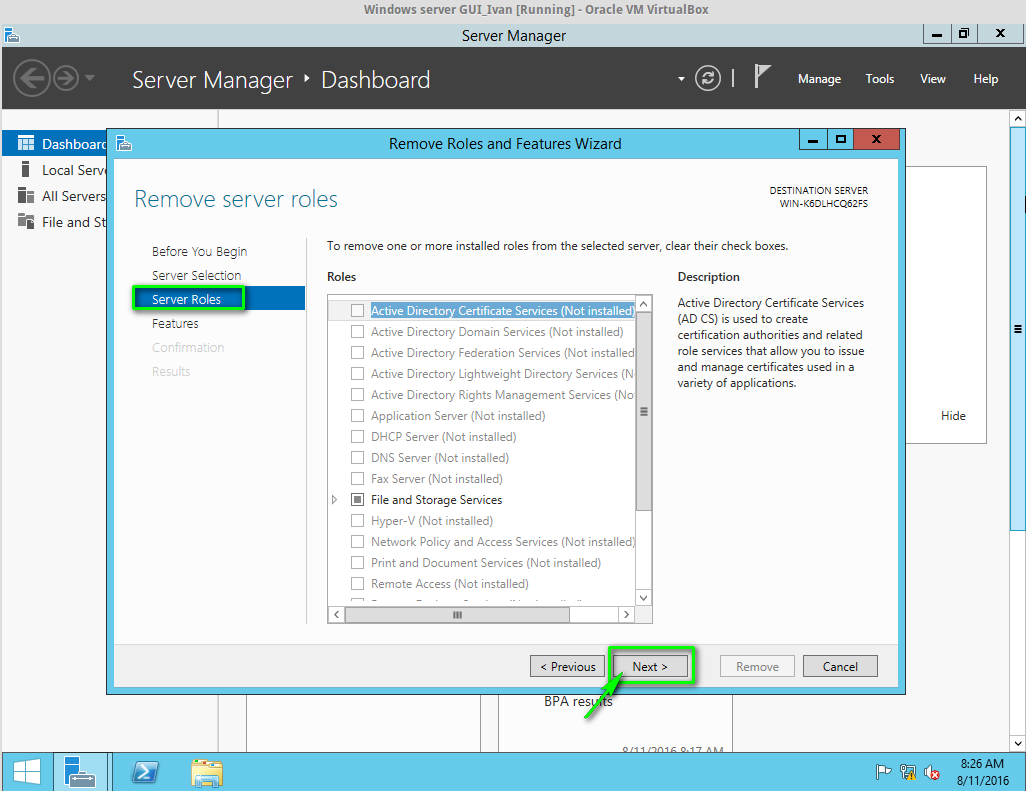Open the breadcrumb dropdown next to refresh
The image size is (1026, 791).
pos(681,79)
